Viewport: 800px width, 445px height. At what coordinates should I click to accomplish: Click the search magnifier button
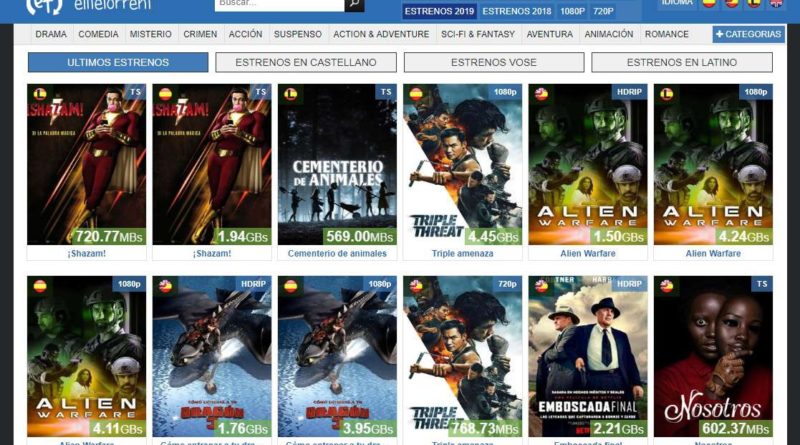(x=354, y=5)
